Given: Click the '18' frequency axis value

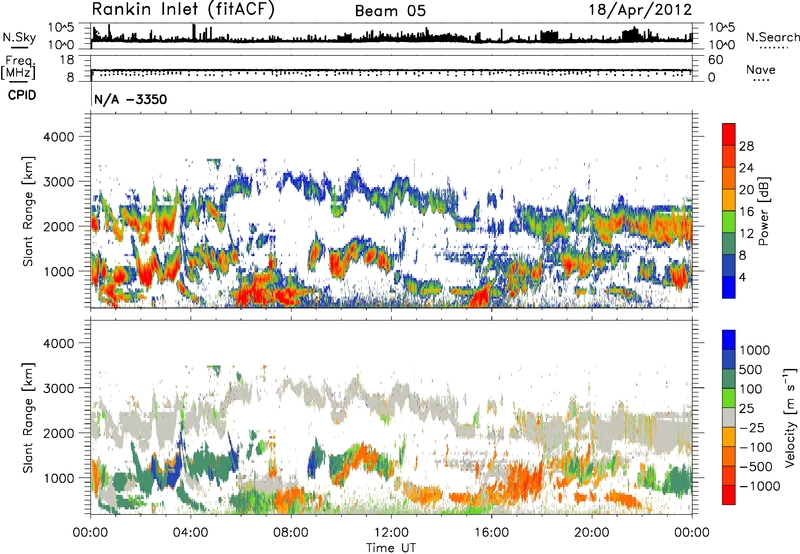Looking at the screenshot, I should [66, 60].
